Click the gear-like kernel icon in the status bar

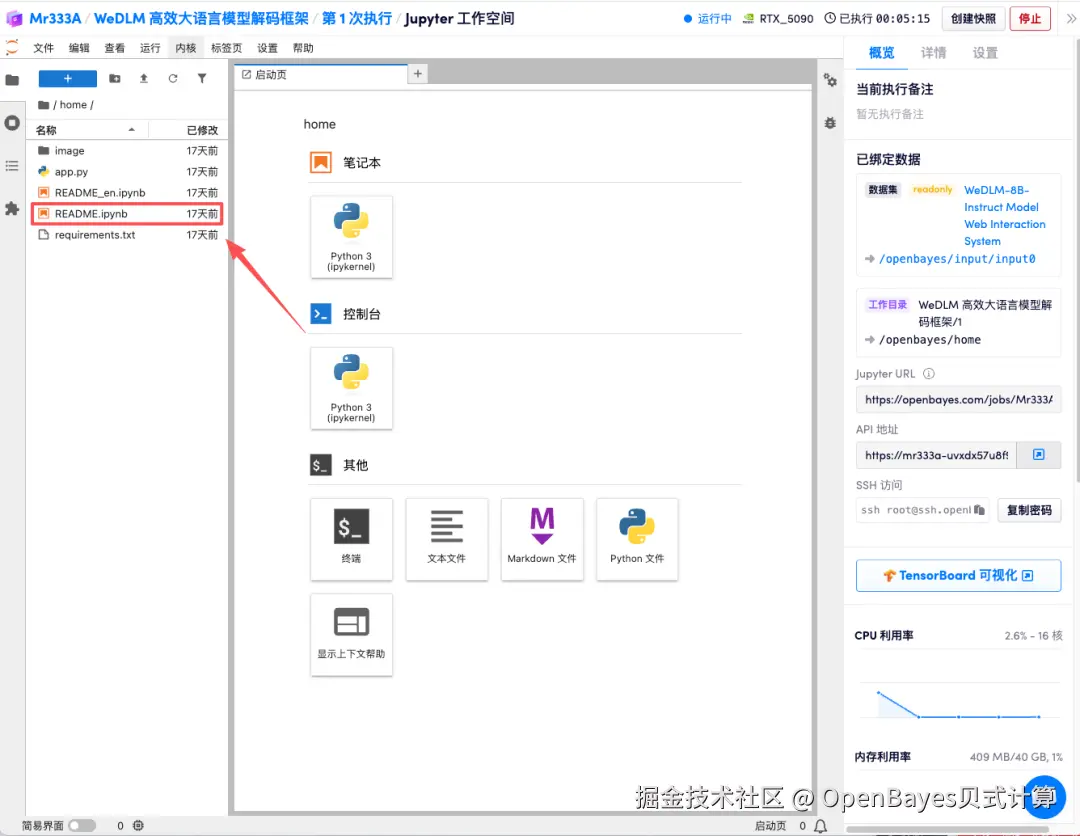(x=138, y=826)
